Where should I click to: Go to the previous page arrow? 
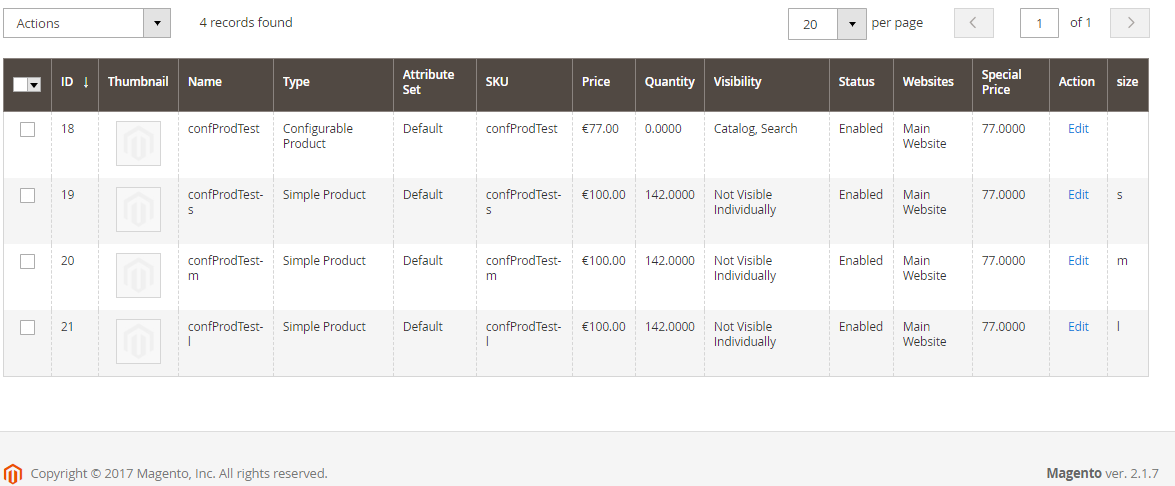point(973,23)
